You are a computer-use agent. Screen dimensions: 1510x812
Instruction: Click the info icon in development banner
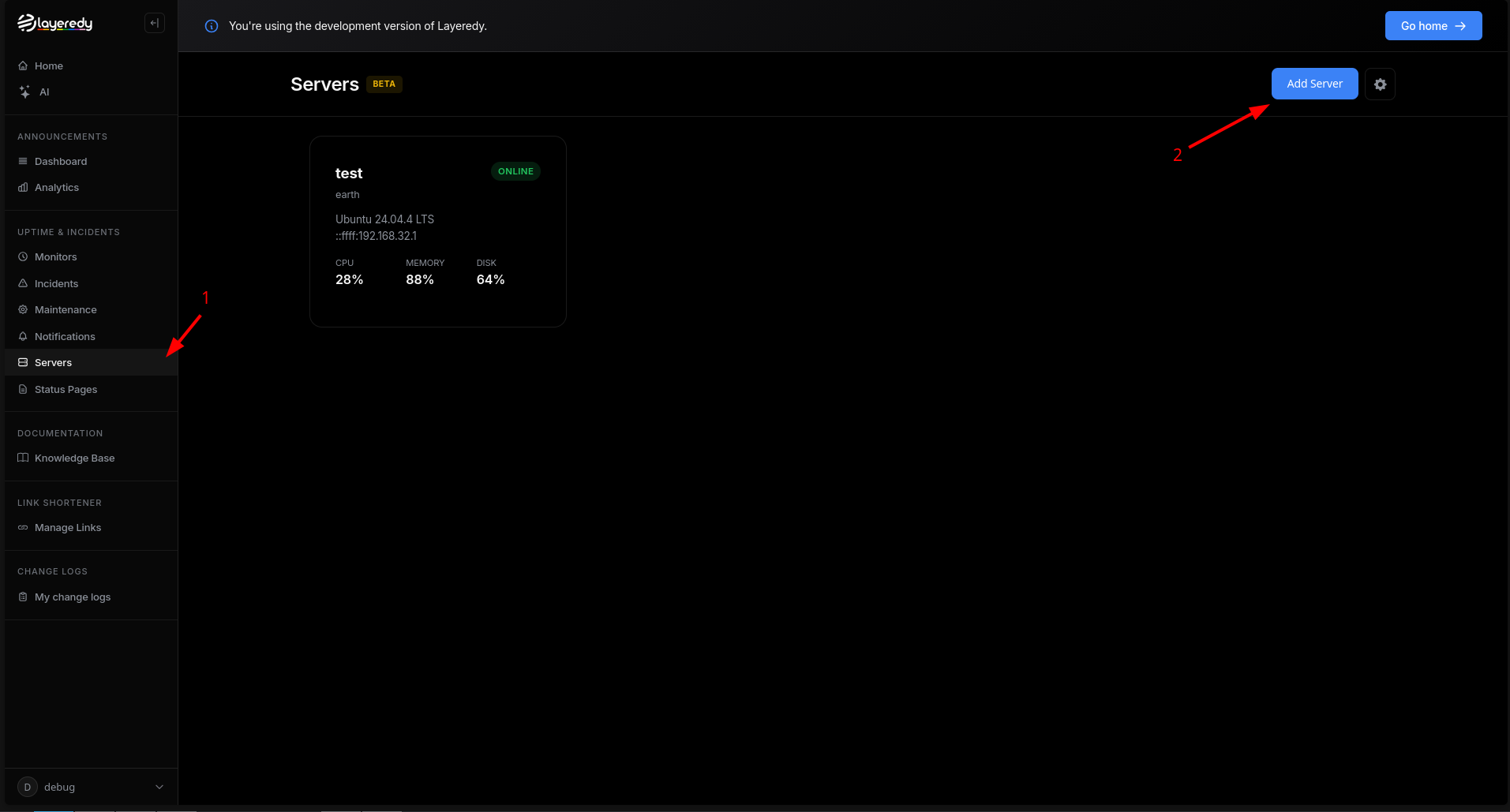coord(212,26)
